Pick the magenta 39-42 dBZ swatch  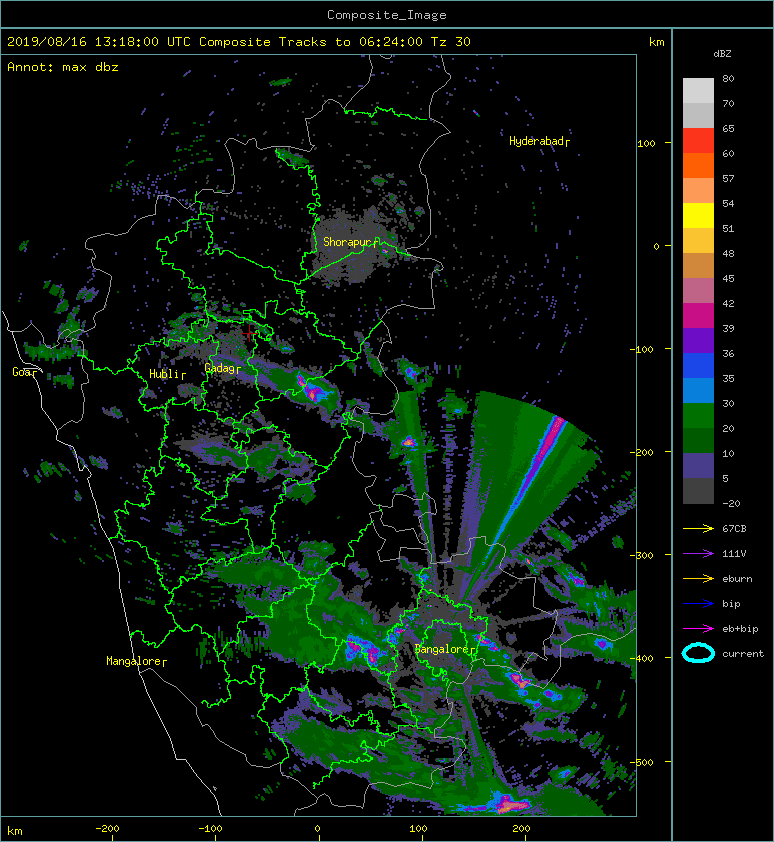click(698, 315)
